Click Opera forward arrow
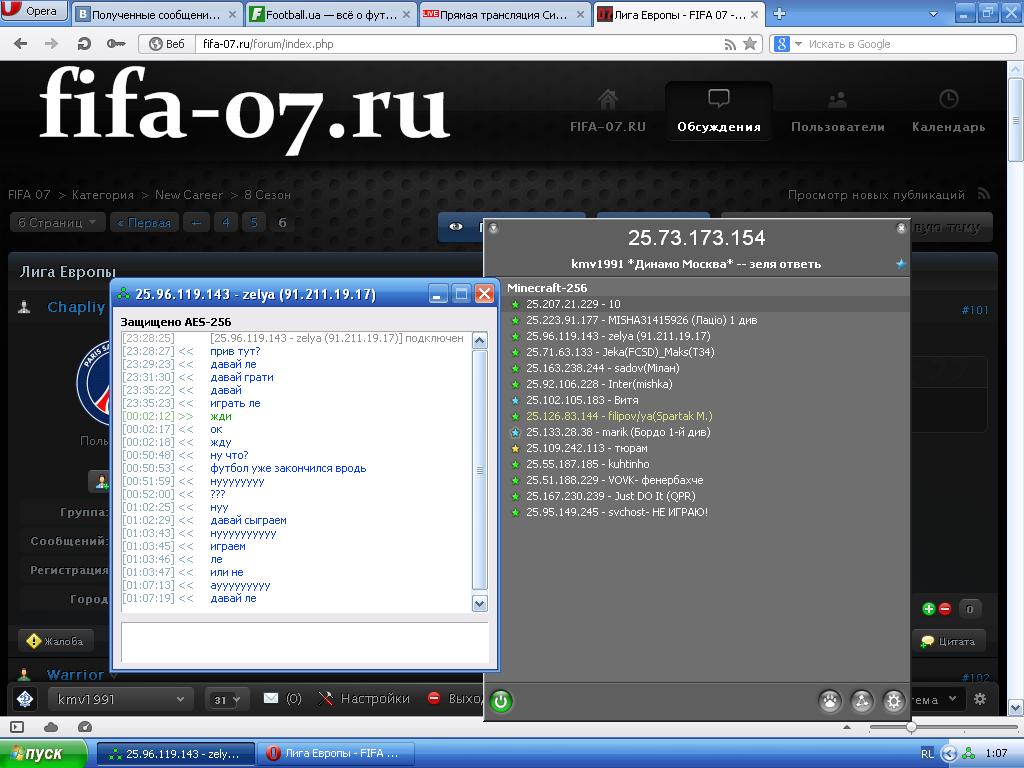 click(x=52, y=44)
